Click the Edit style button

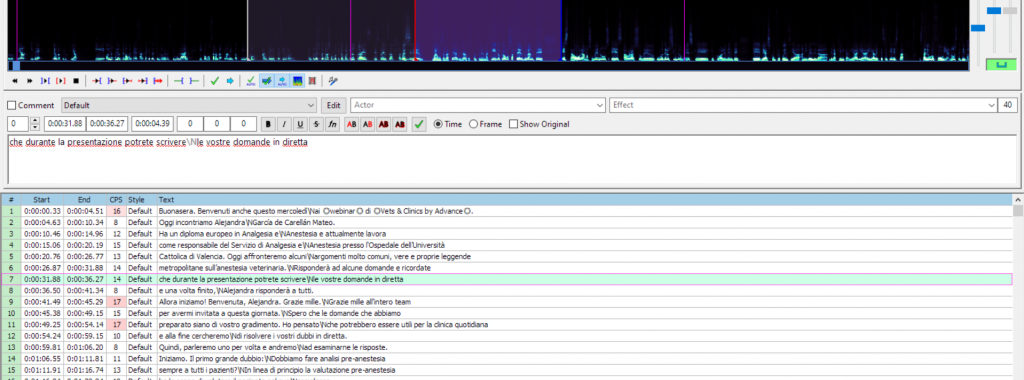tap(334, 105)
